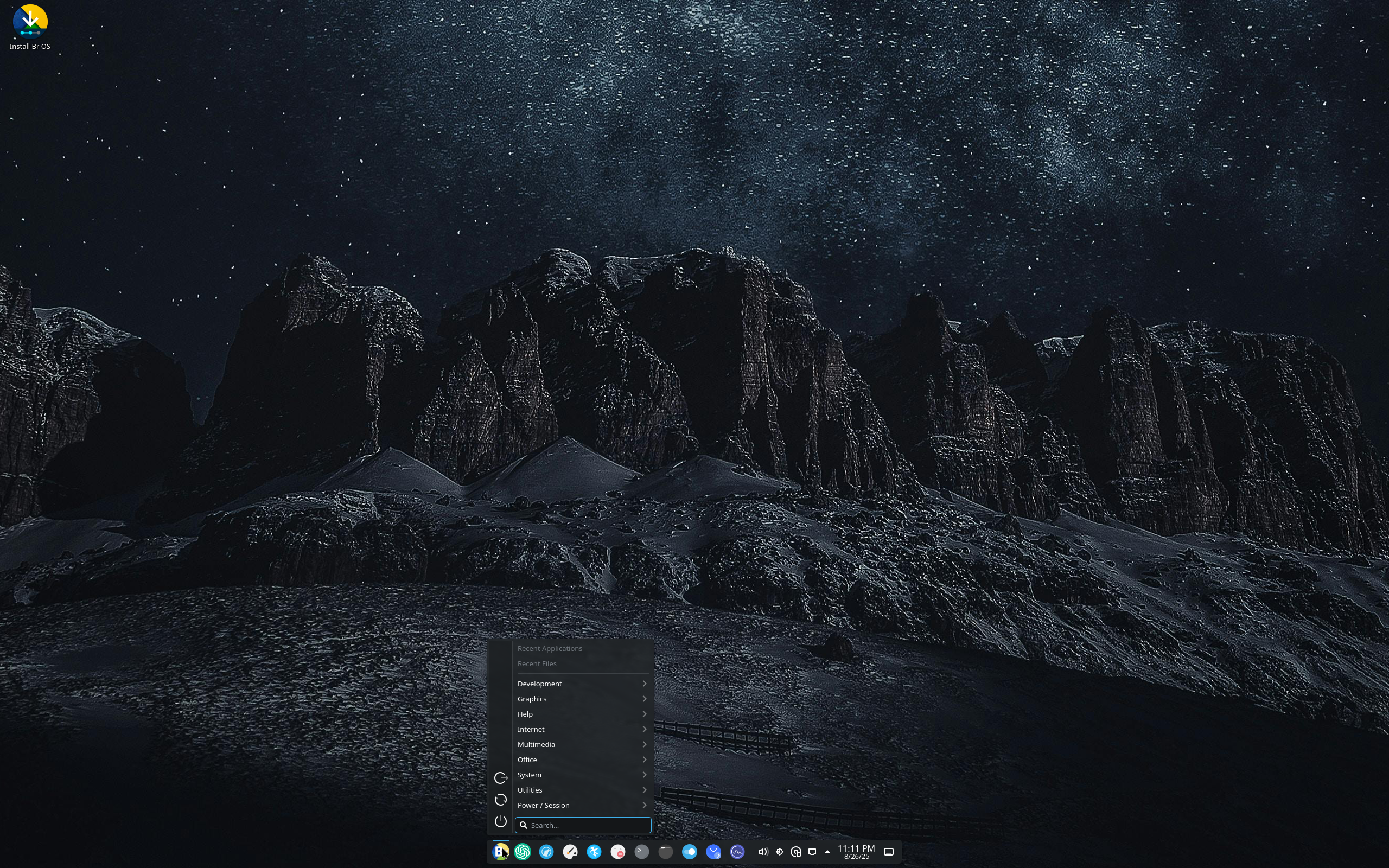1389x868 pixels.
Task: Expand the Power / Session submenu
Action: (x=645, y=805)
